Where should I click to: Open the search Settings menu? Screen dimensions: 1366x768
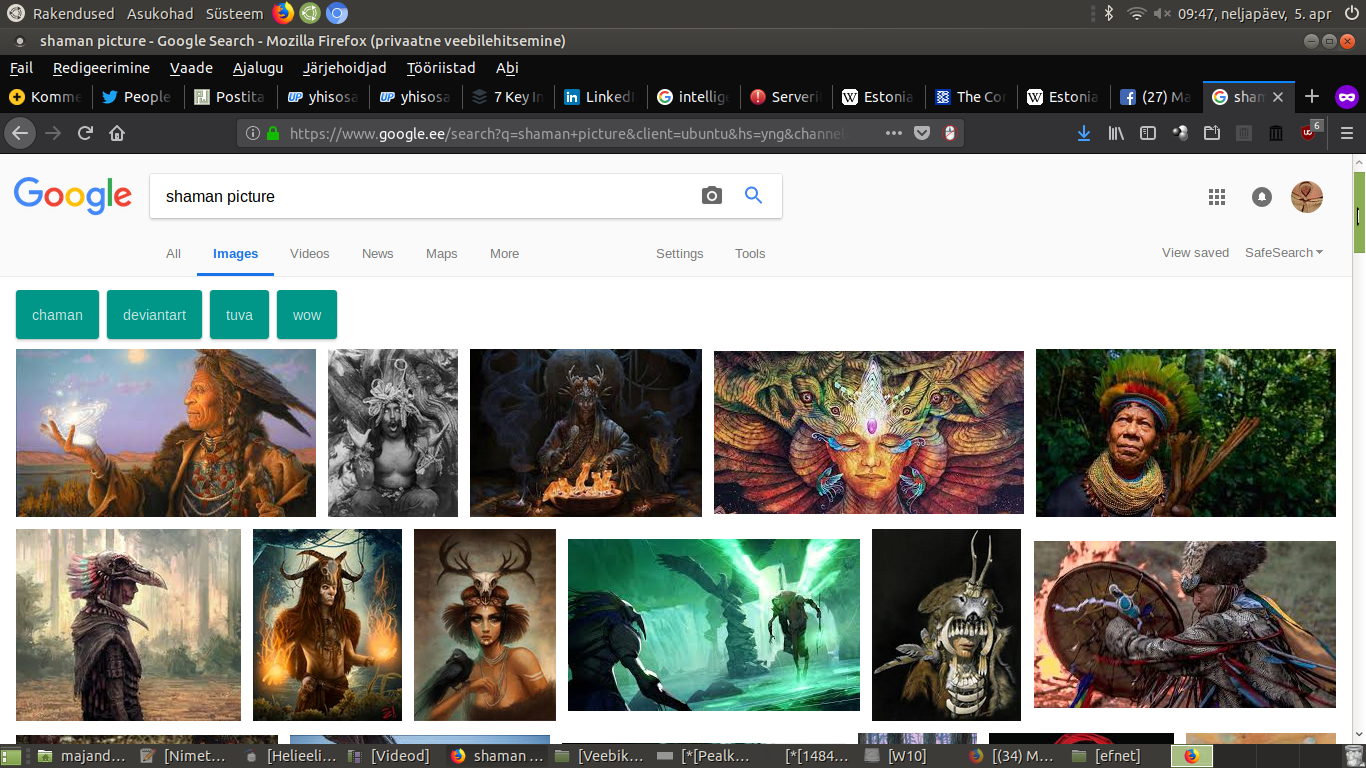[x=680, y=254]
